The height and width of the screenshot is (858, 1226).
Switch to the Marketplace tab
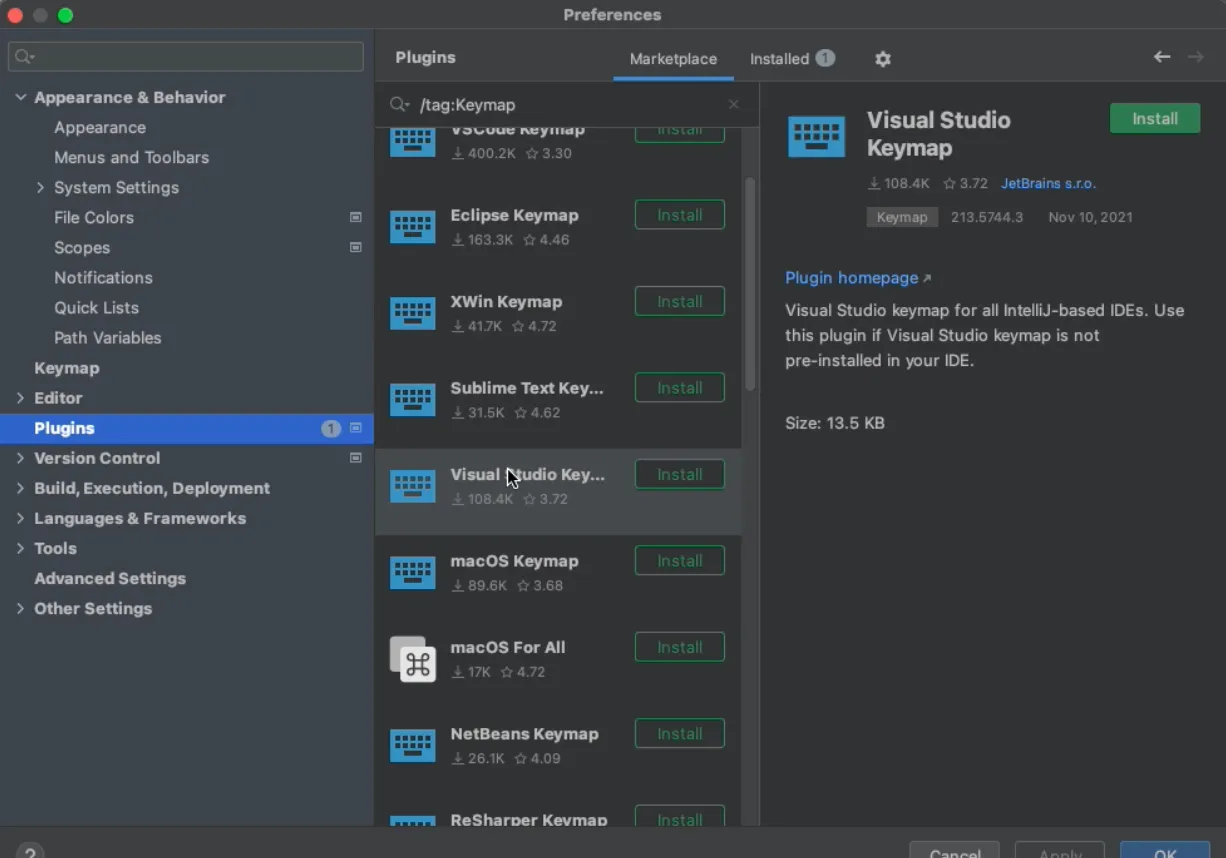(x=673, y=59)
